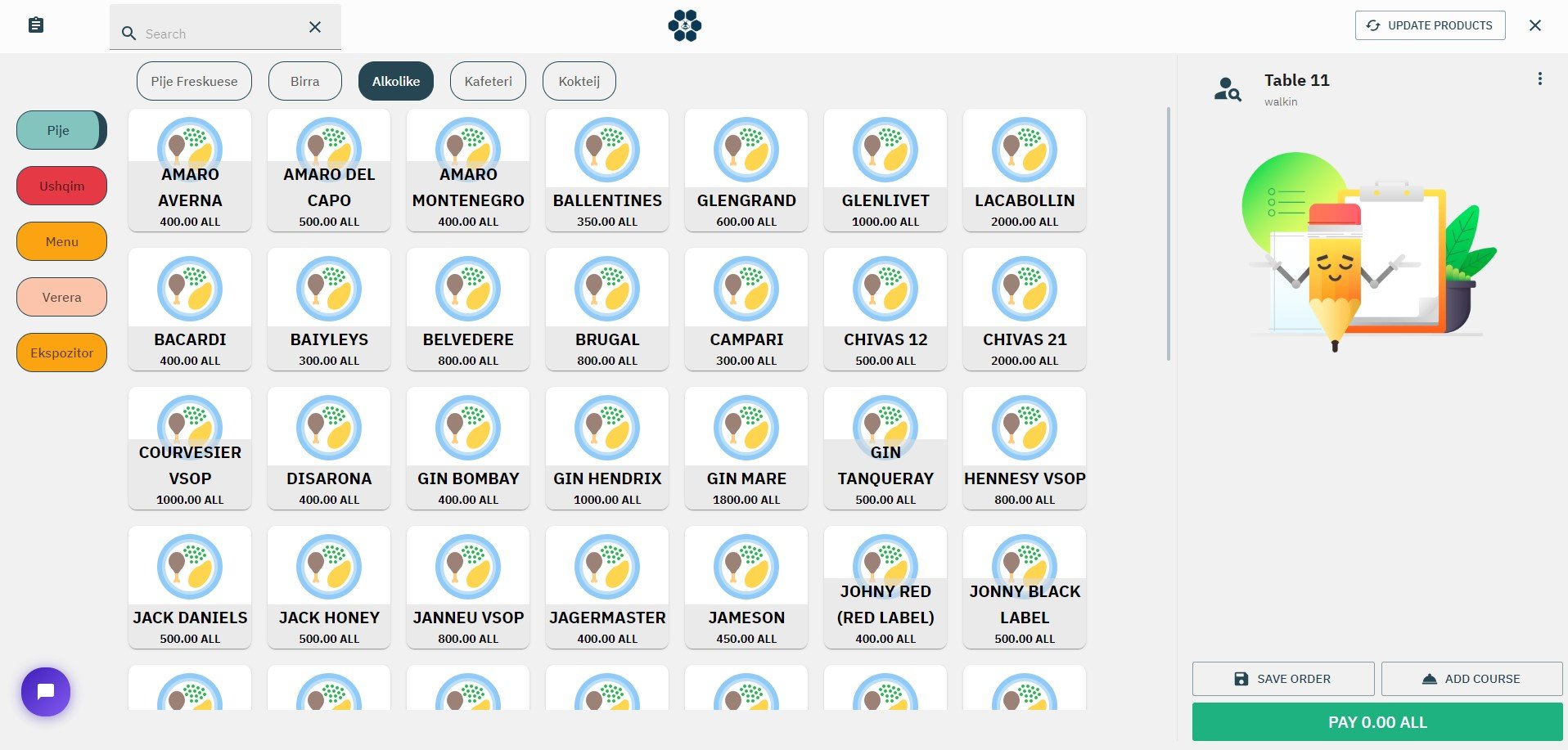This screenshot has height=750, width=1568.
Task: Switch to the Kokteij tab
Action: pos(579,81)
